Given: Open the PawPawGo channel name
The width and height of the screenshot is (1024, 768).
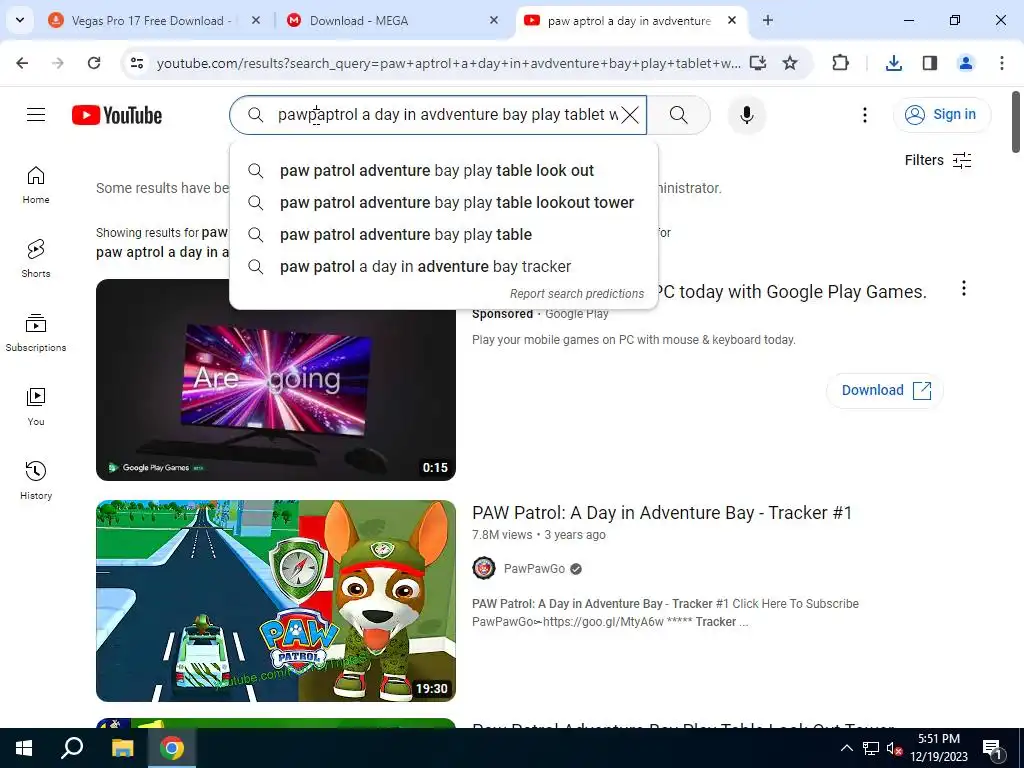Looking at the screenshot, I should click(534, 569).
